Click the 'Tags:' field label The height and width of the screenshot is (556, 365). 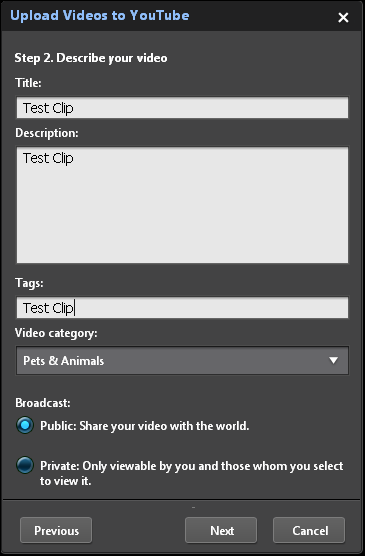29,283
